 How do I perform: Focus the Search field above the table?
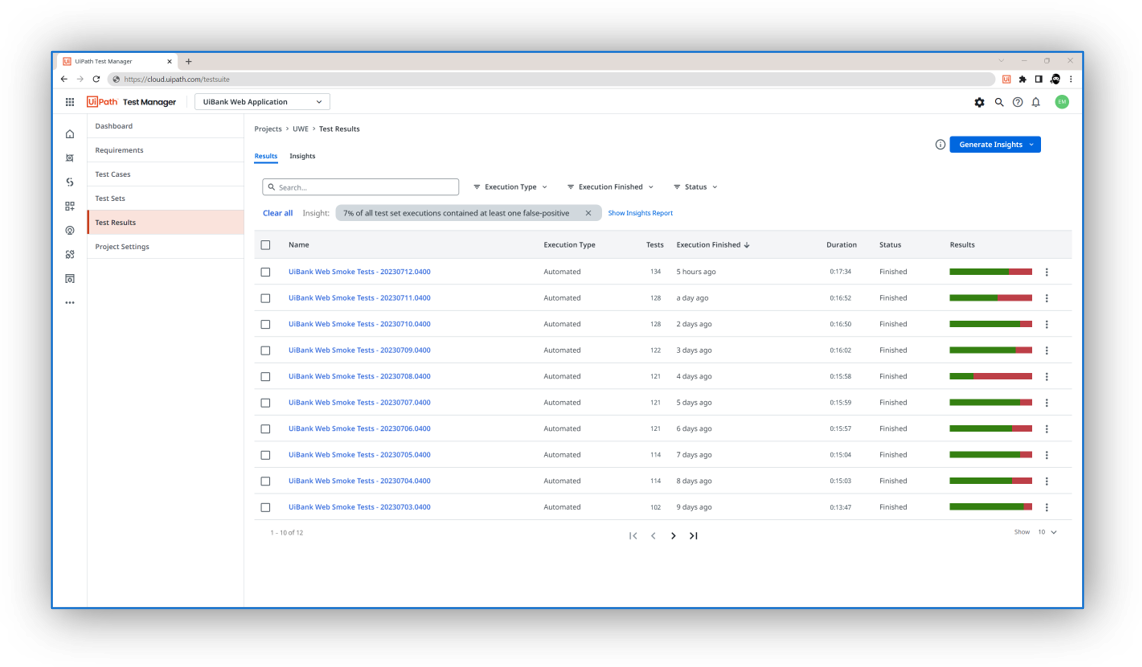point(361,187)
